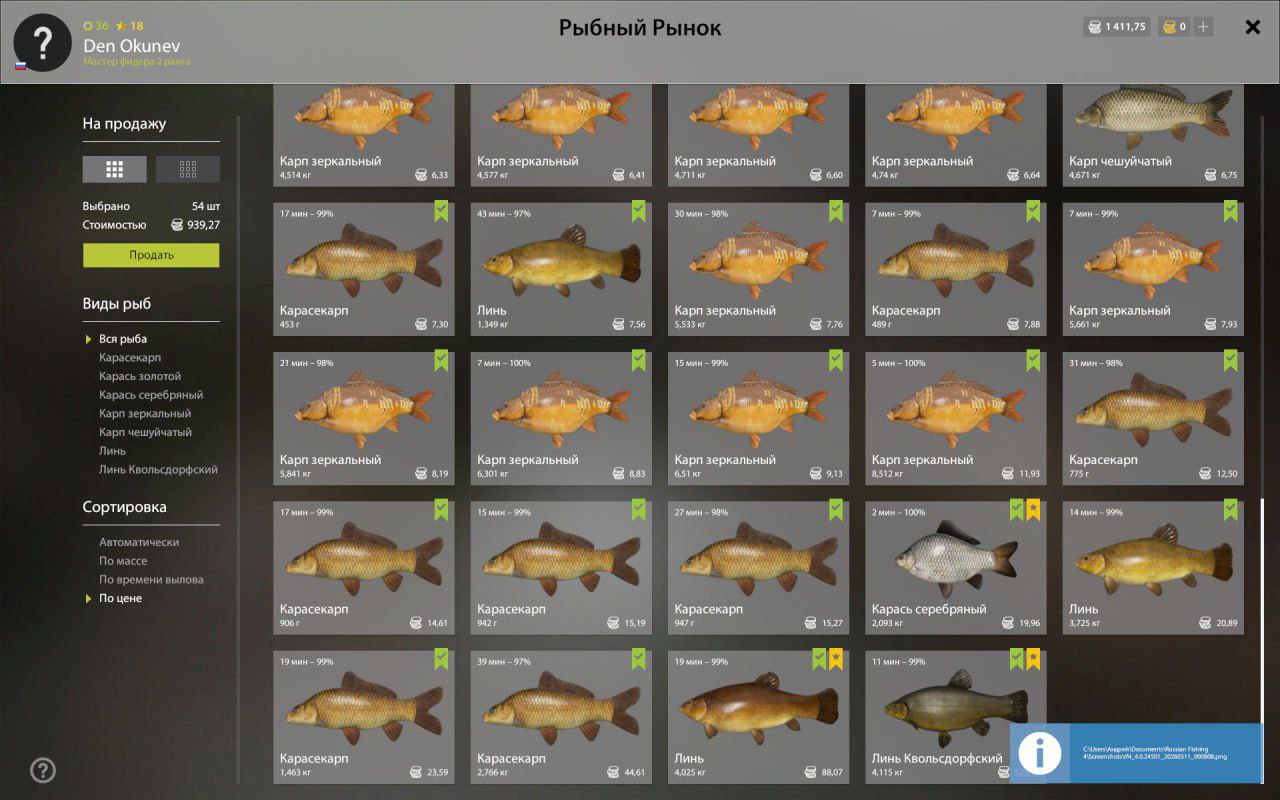Viewport: 1280px width, 800px height.
Task: Sort by По времени вылова
Action: pyautogui.click(x=151, y=580)
